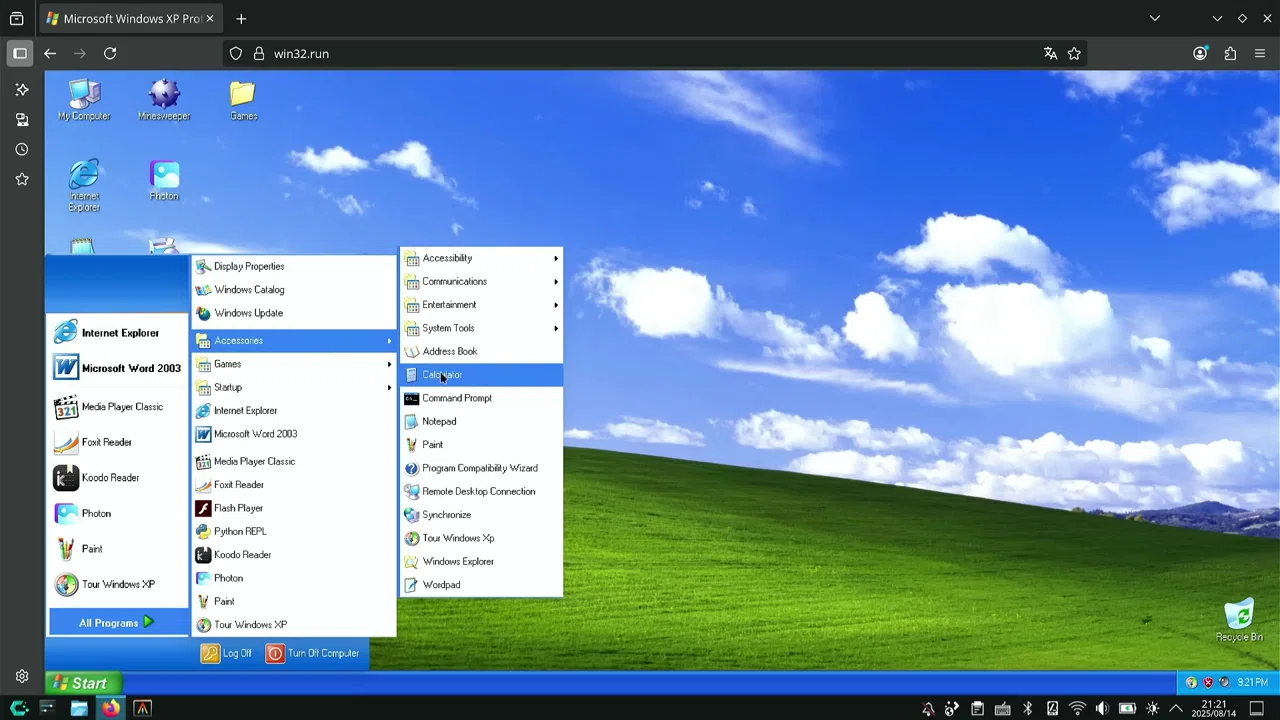The image size is (1280, 720).
Task: Open the My Computer desktop icon
Action: [x=84, y=100]
